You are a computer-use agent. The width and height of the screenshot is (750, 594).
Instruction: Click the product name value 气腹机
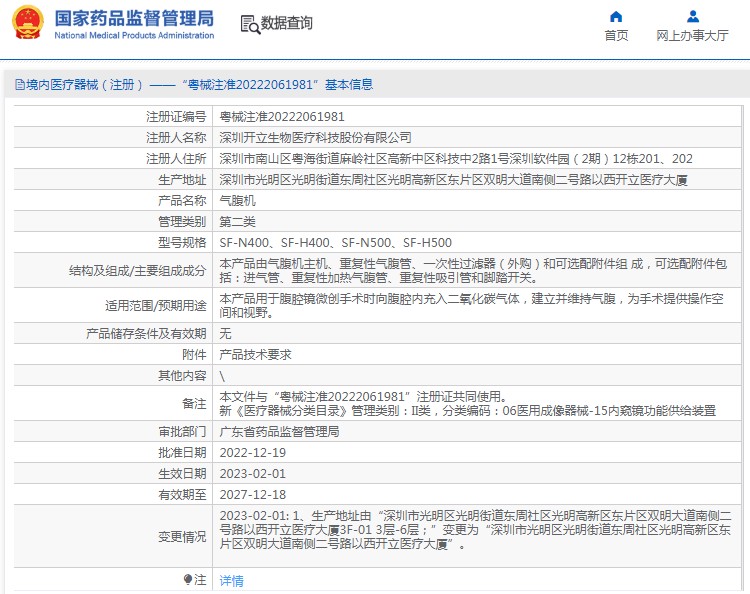click(237, 200)
